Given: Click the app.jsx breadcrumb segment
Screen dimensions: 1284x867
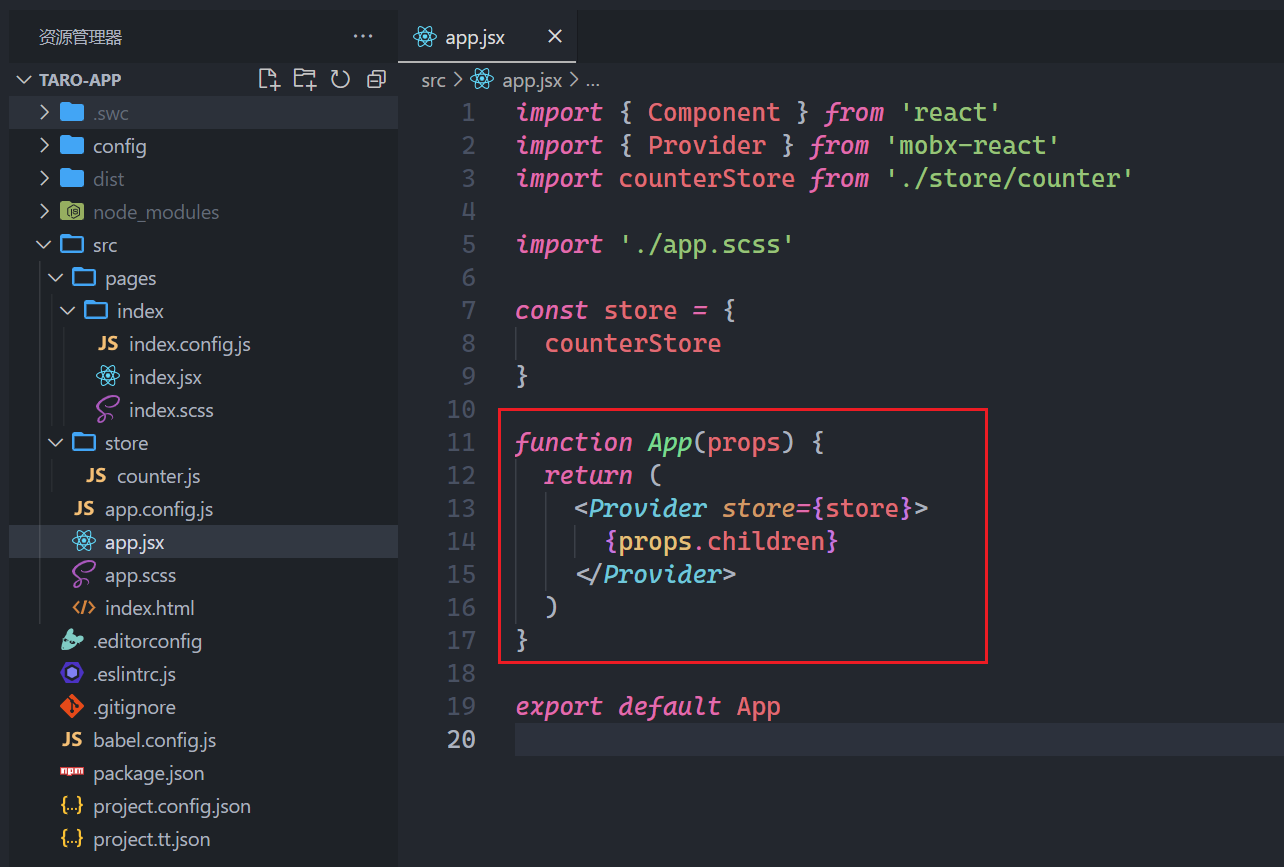Looking at the screenshot, I should coord(532,80).
